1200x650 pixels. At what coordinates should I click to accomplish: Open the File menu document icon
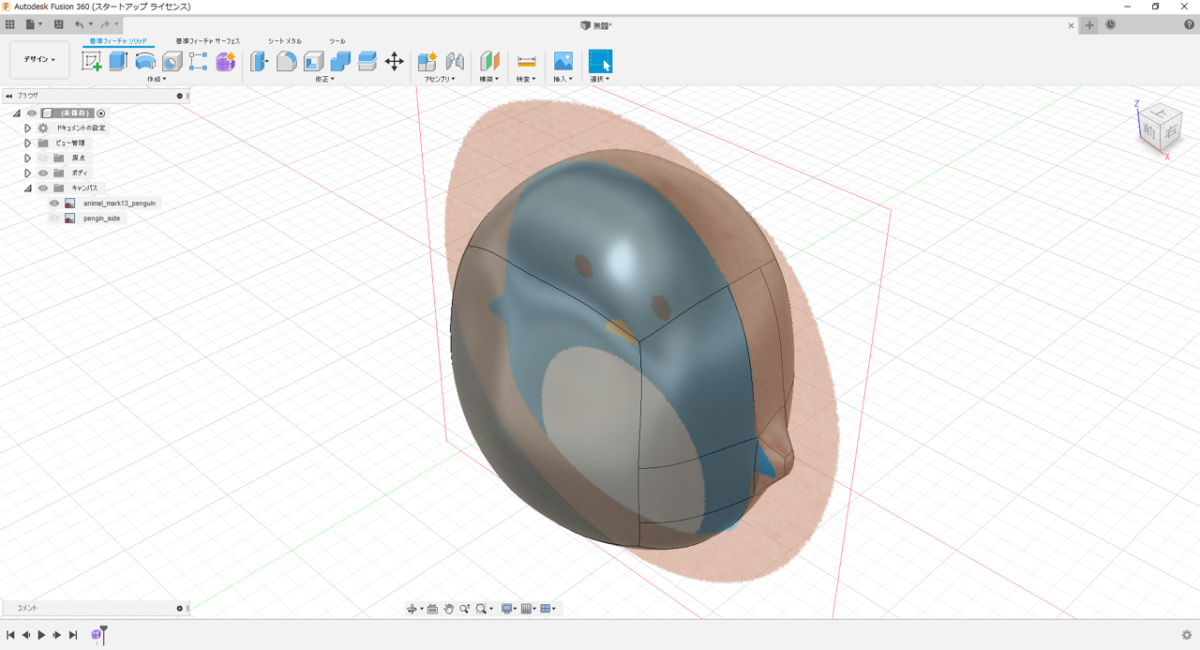pos(32,24)
